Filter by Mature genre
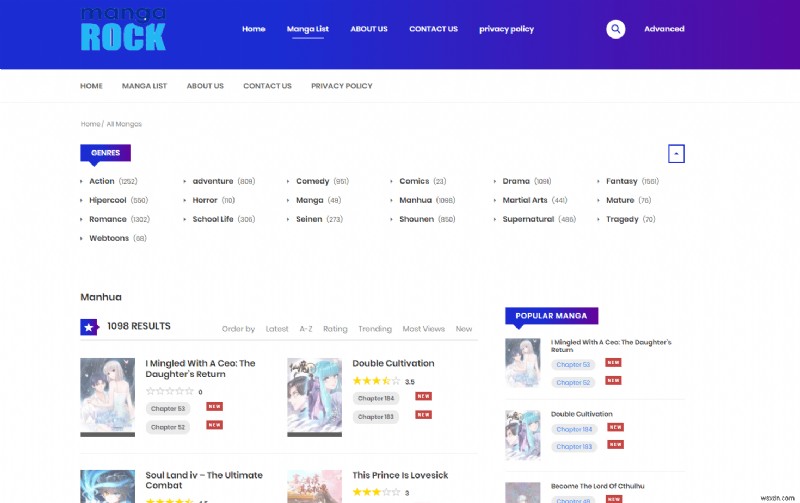Screen dimensions: 800x503 point(620,200)
